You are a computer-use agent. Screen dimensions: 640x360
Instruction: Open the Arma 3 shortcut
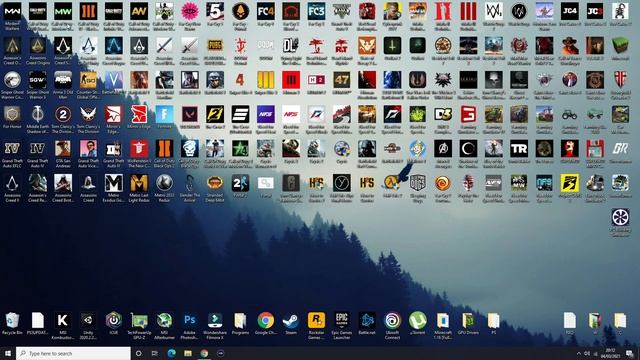click(63, 80)
